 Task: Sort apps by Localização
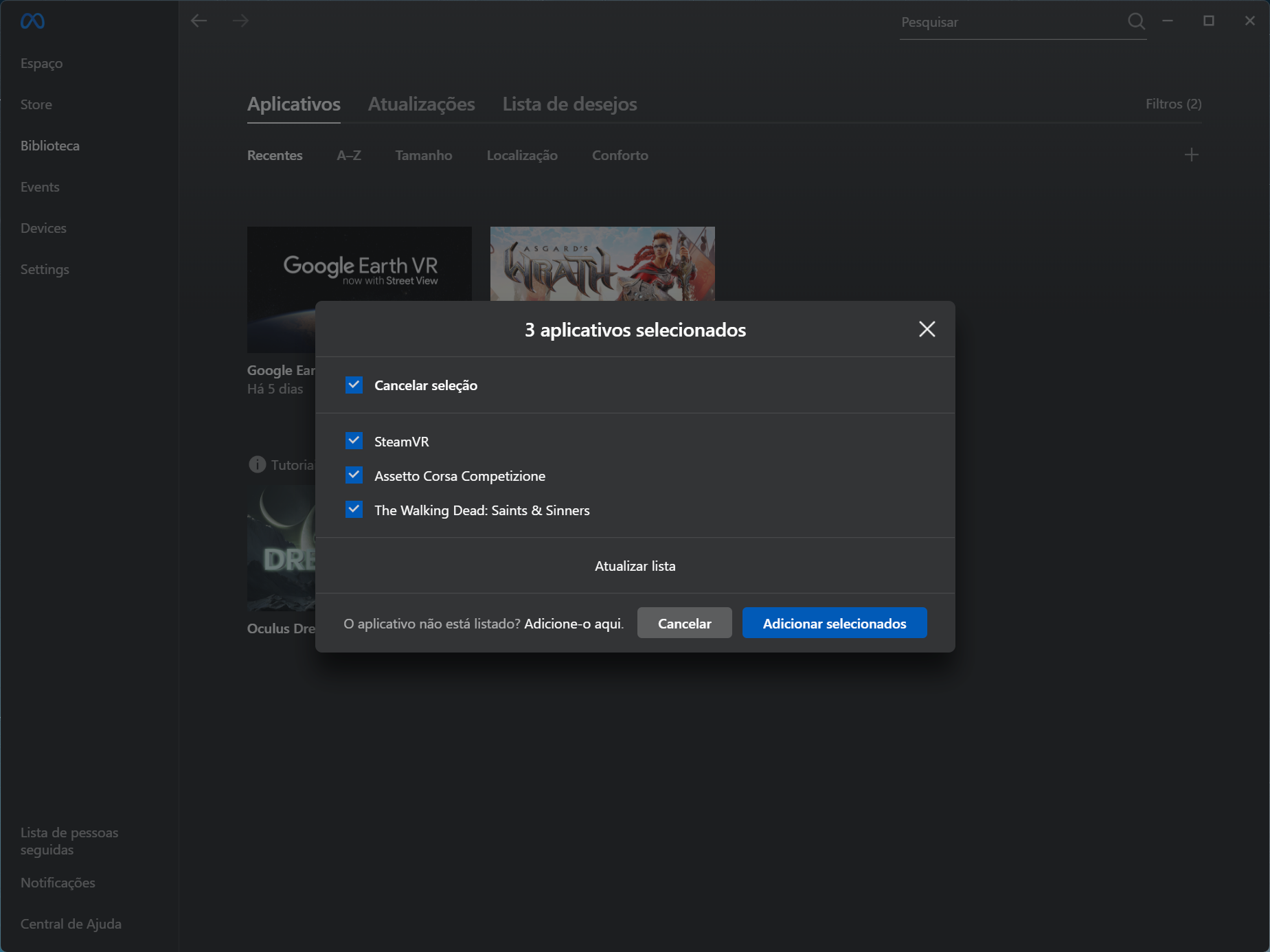point(522,155)
